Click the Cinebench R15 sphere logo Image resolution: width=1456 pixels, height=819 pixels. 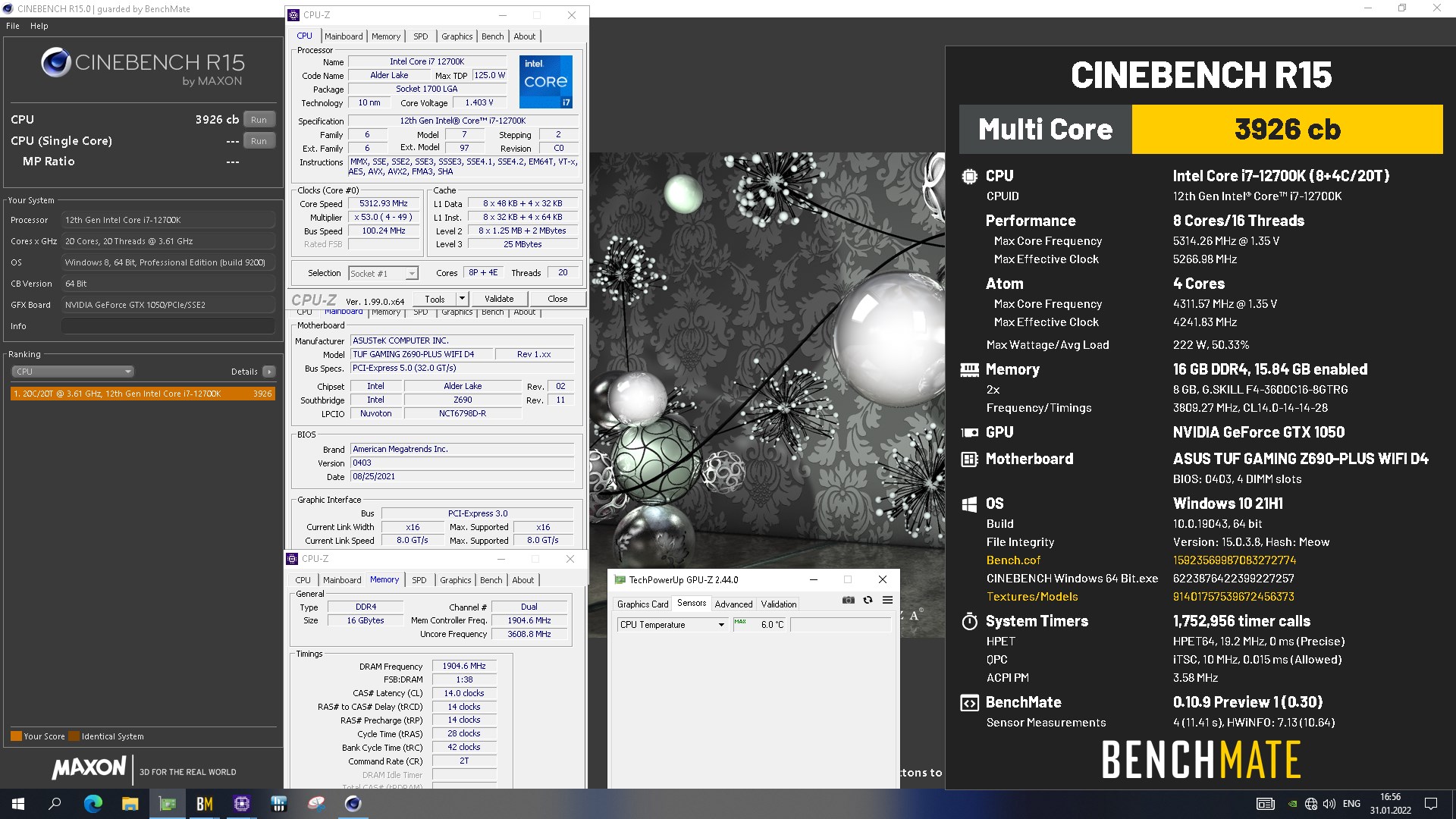coord(56,63)
